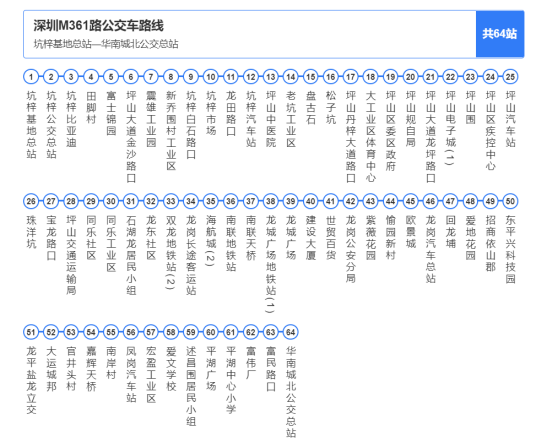This screenshot has width=536, height=447.
Task: Click the 坪山大道金沙路口 station label
Action: [x=131, y=137]
